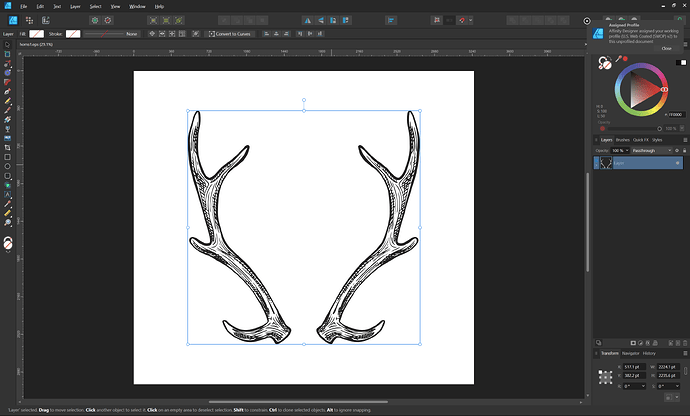Toggle the layer lock icon
Screen dimensions: 690x416
(x=684, y=151)
